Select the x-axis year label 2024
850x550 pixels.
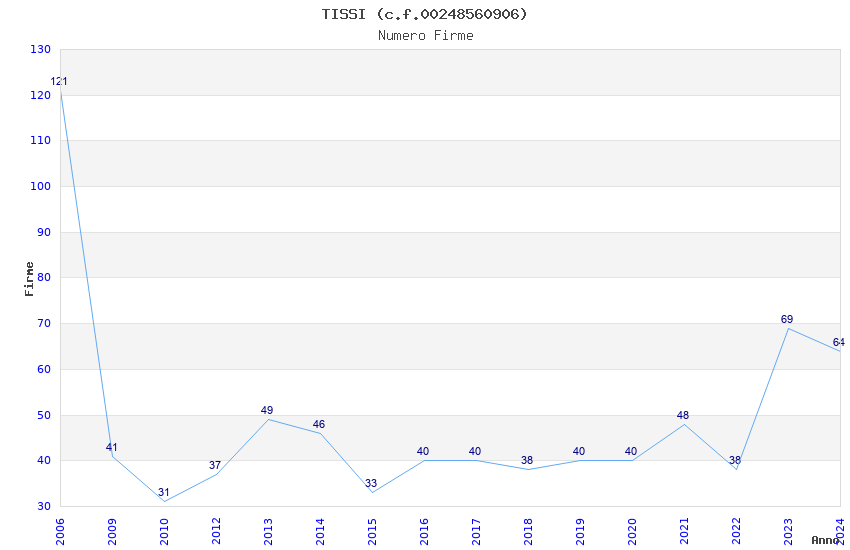point(840,531)
